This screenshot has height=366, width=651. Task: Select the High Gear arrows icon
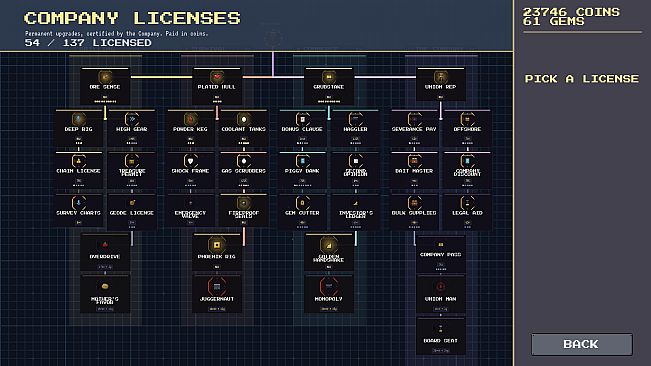(132, 119)
